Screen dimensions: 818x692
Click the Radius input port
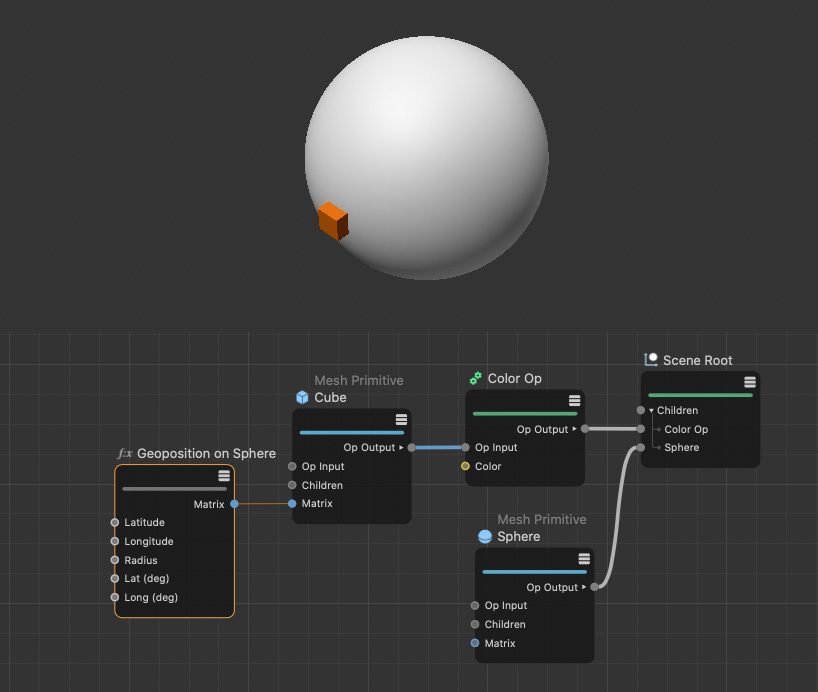pyautogui.click(x=115, y=561)
